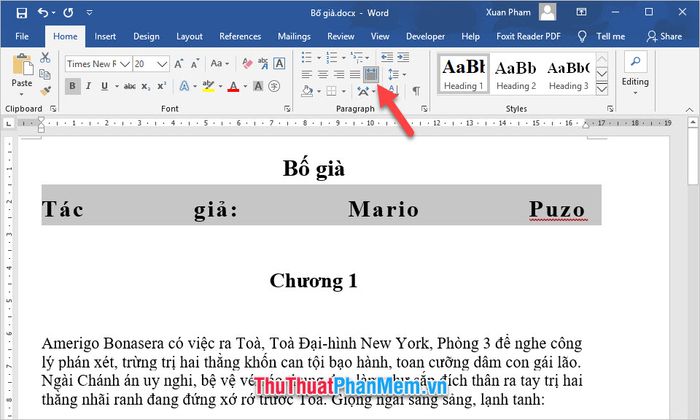Toggle Underline formatting
This screenshot has height=420, width=700.
point(104,86)
